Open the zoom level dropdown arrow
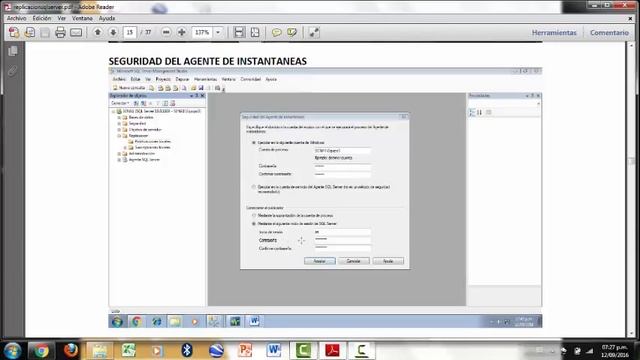This screenshot has height=360, width=640. coord(218,32)
